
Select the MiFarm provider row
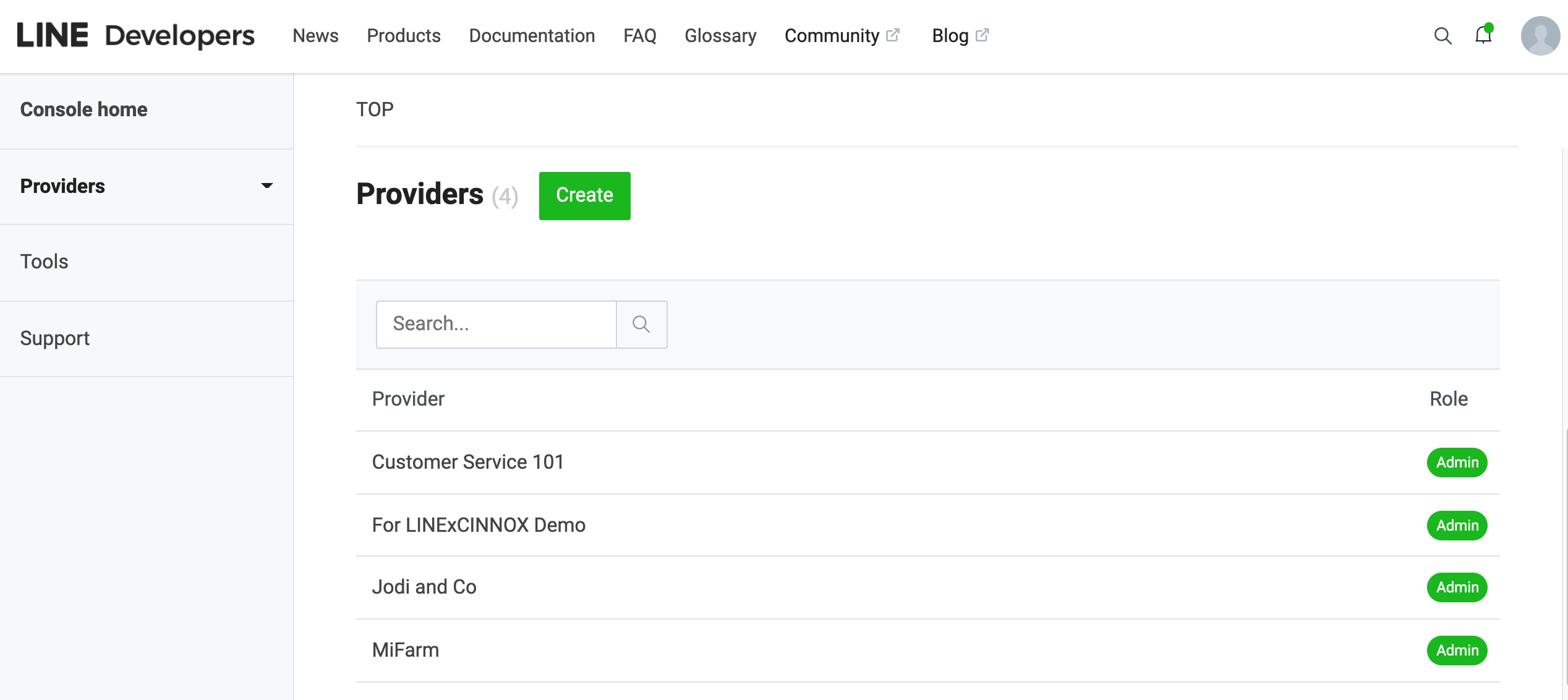[406, 650]
